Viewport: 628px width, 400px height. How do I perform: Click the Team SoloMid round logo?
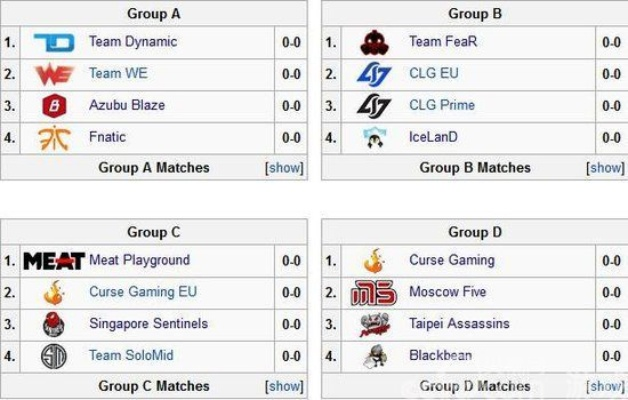coord(54,356)
